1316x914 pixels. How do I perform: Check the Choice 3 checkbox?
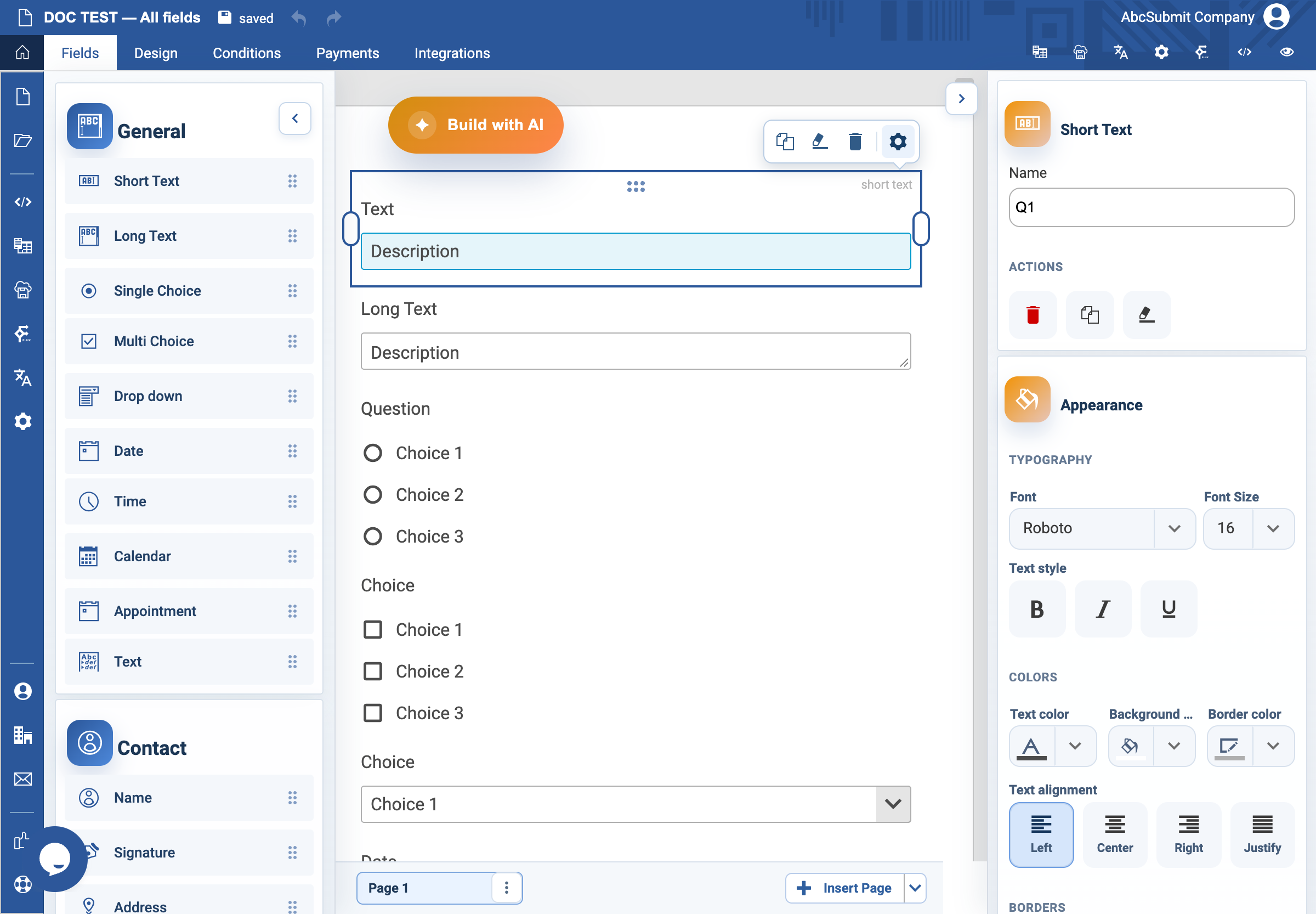[373, 713]
